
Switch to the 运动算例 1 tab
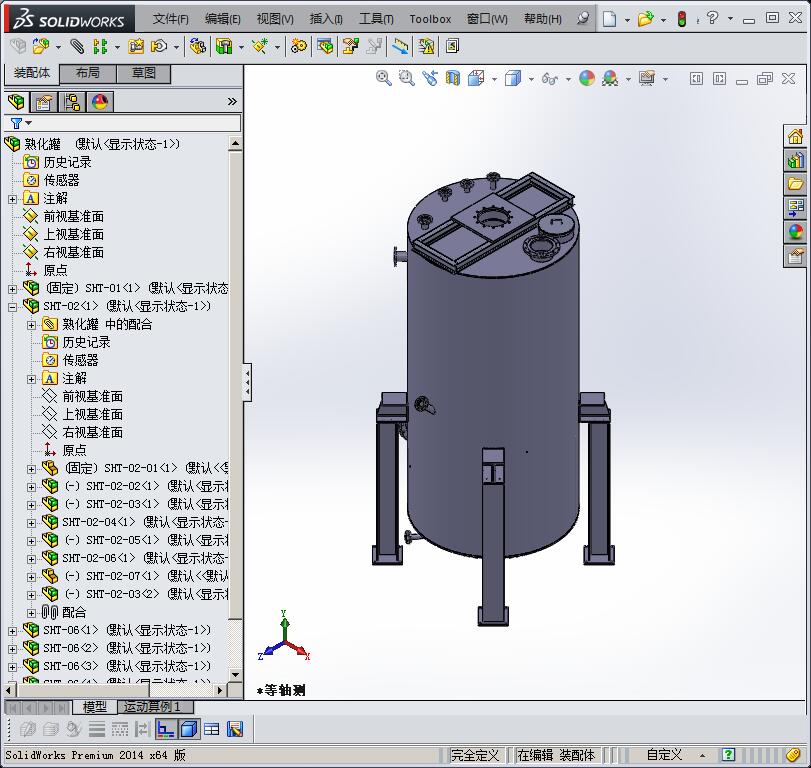[x=152, y=707]
